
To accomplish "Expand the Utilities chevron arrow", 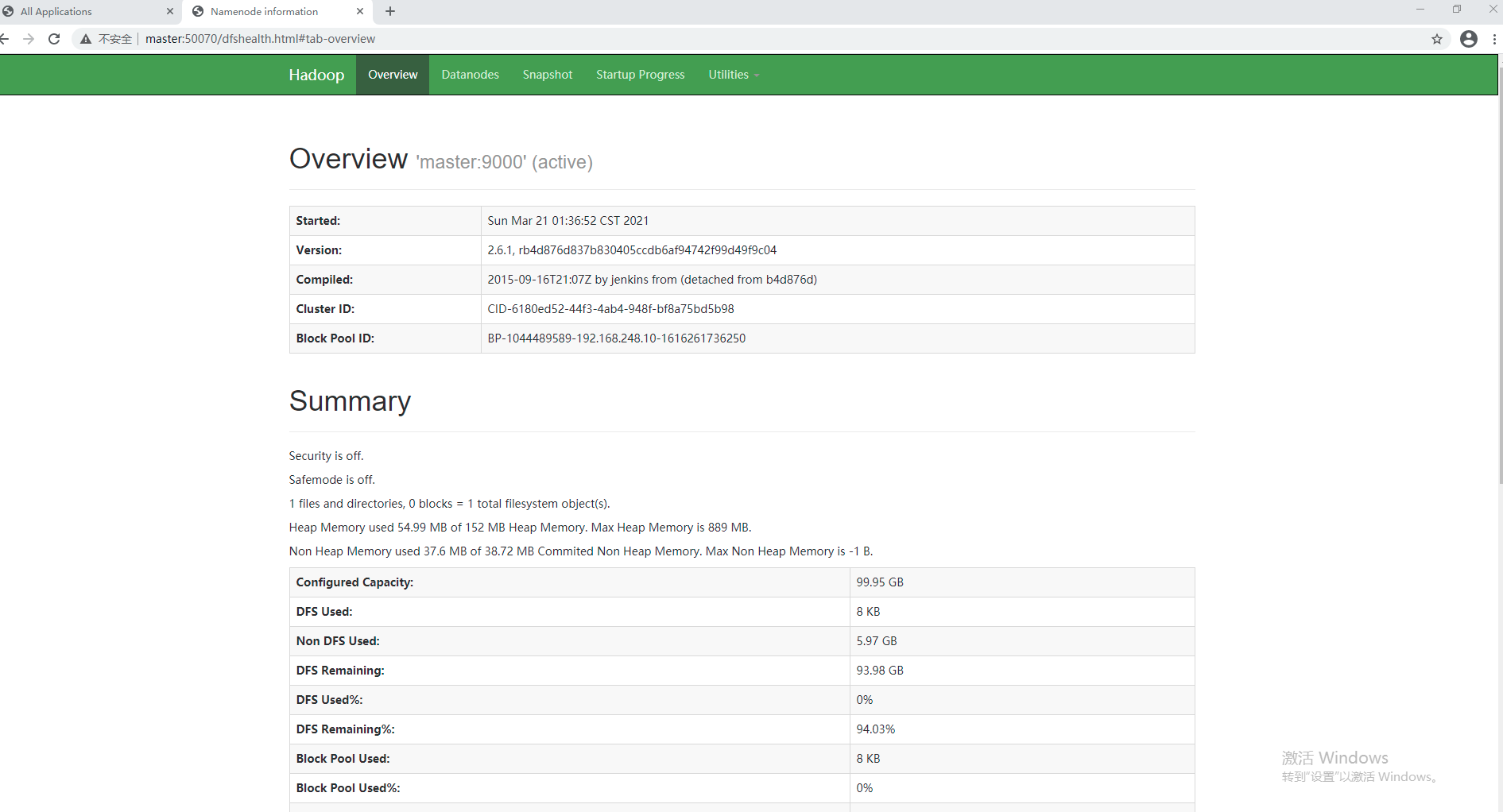I will (x=757, y=75).
